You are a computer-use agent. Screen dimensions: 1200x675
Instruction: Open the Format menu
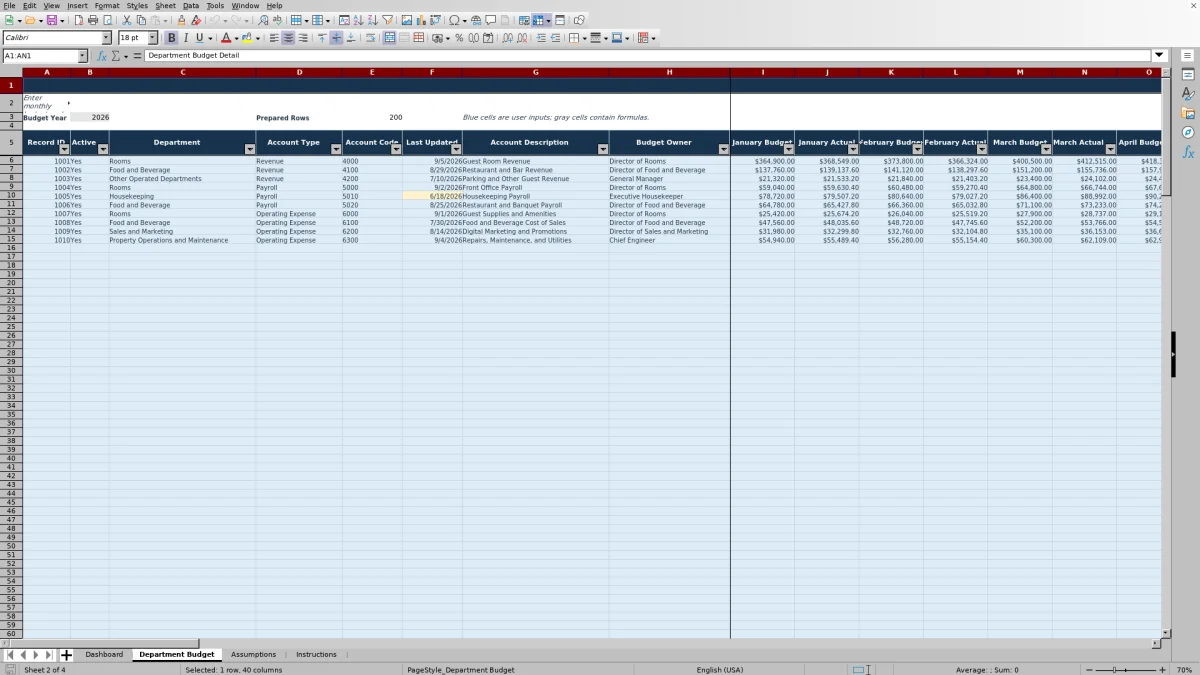(x=107, y=5)
